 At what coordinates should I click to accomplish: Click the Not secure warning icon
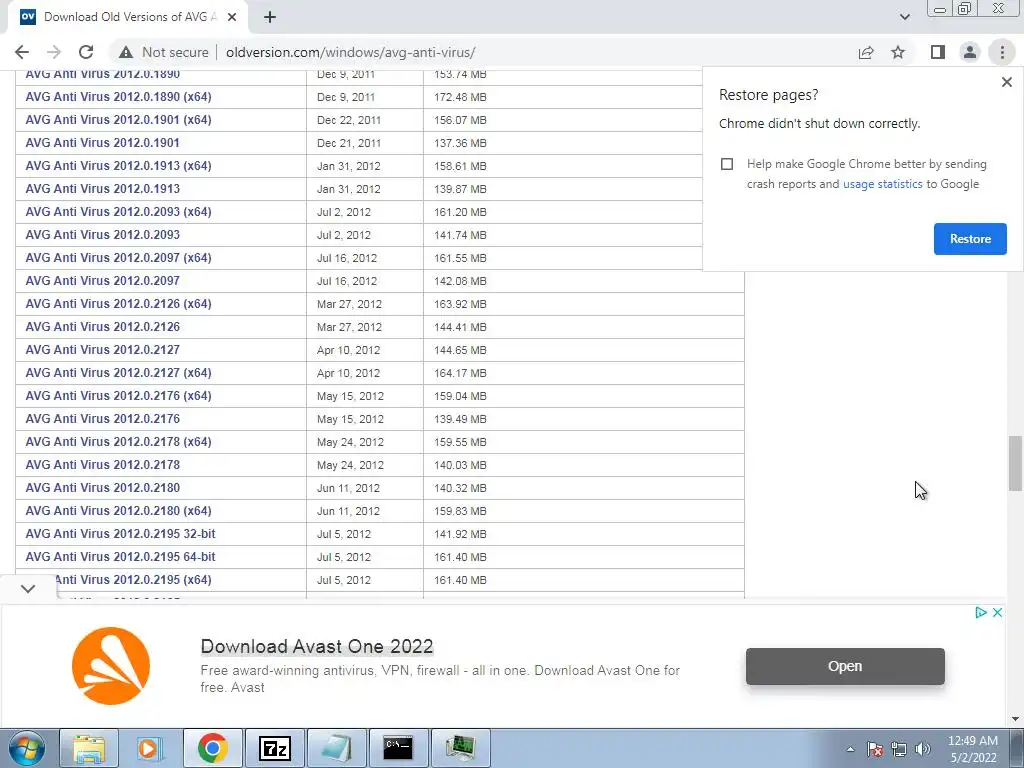(126, 52)
